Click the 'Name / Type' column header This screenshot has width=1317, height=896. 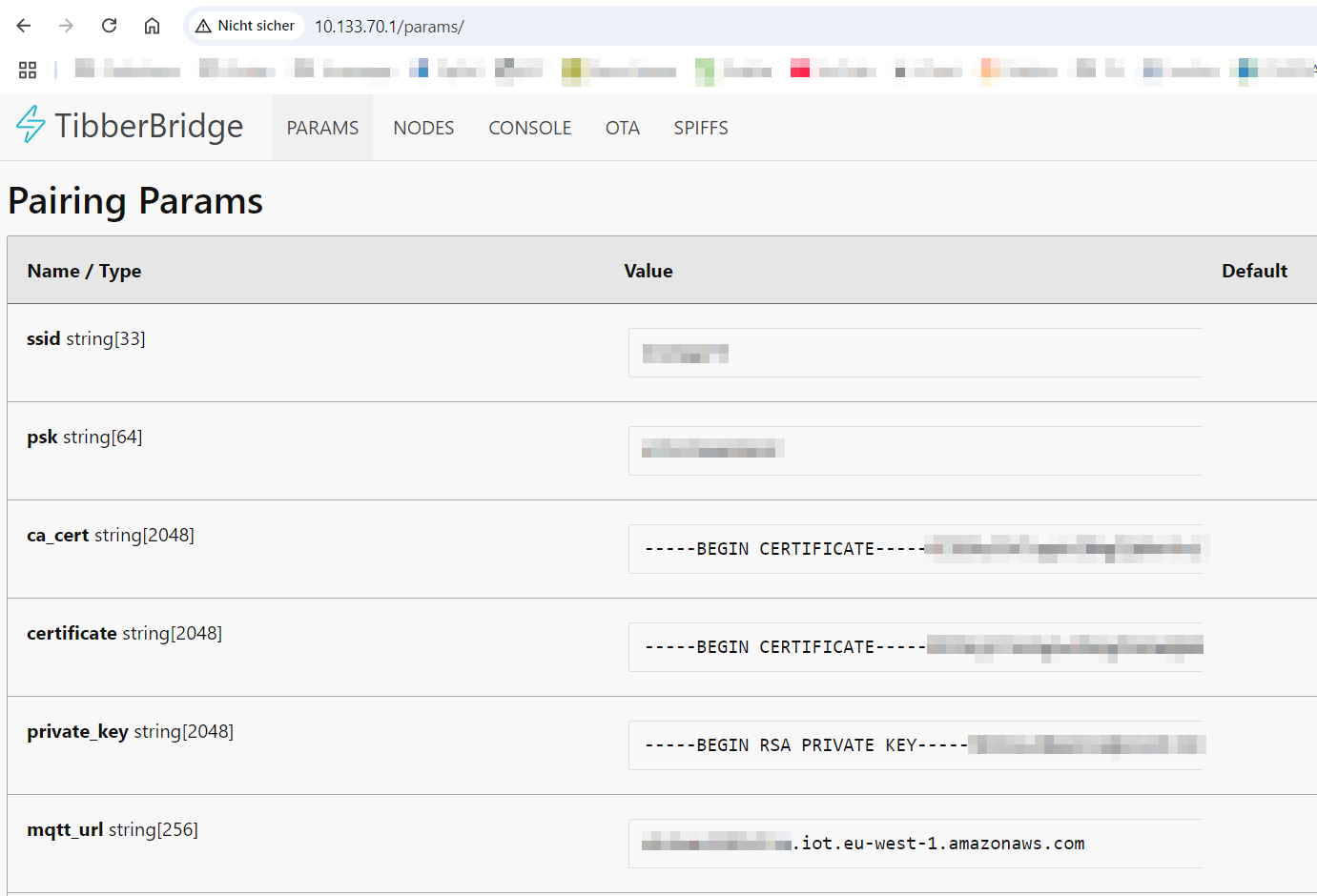tap(84, 271)
